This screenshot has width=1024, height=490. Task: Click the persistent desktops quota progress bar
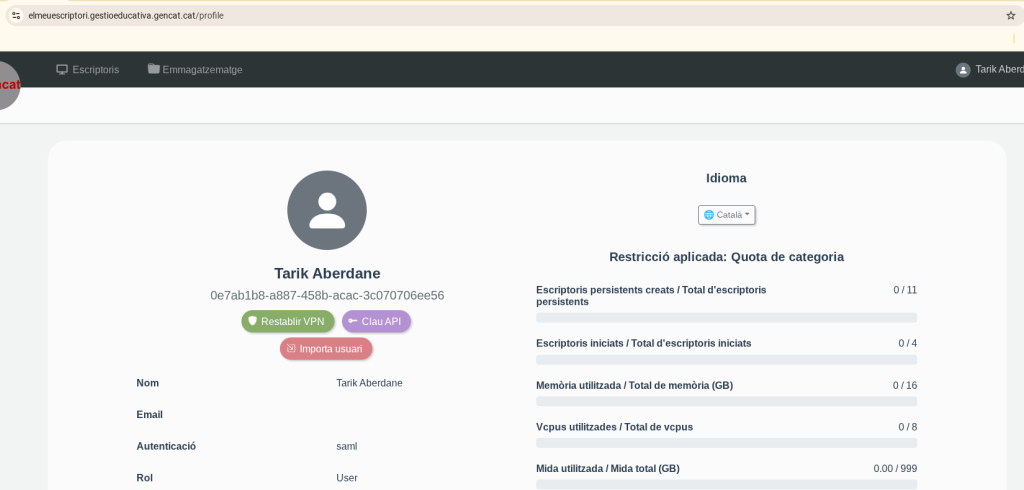pyautogui.click(x=726, y=318)
